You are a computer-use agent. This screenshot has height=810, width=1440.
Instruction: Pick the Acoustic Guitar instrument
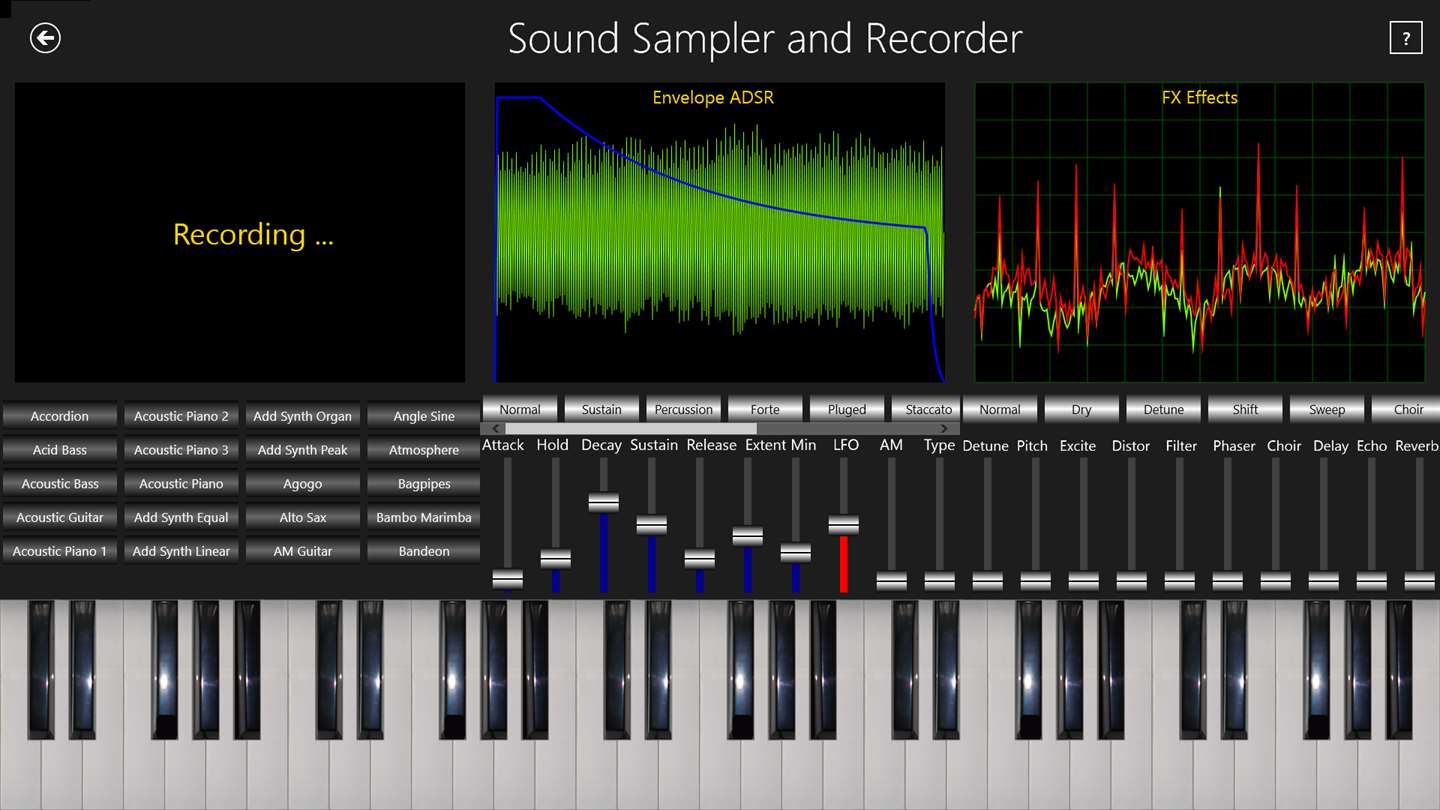click(x=60, y=517)
